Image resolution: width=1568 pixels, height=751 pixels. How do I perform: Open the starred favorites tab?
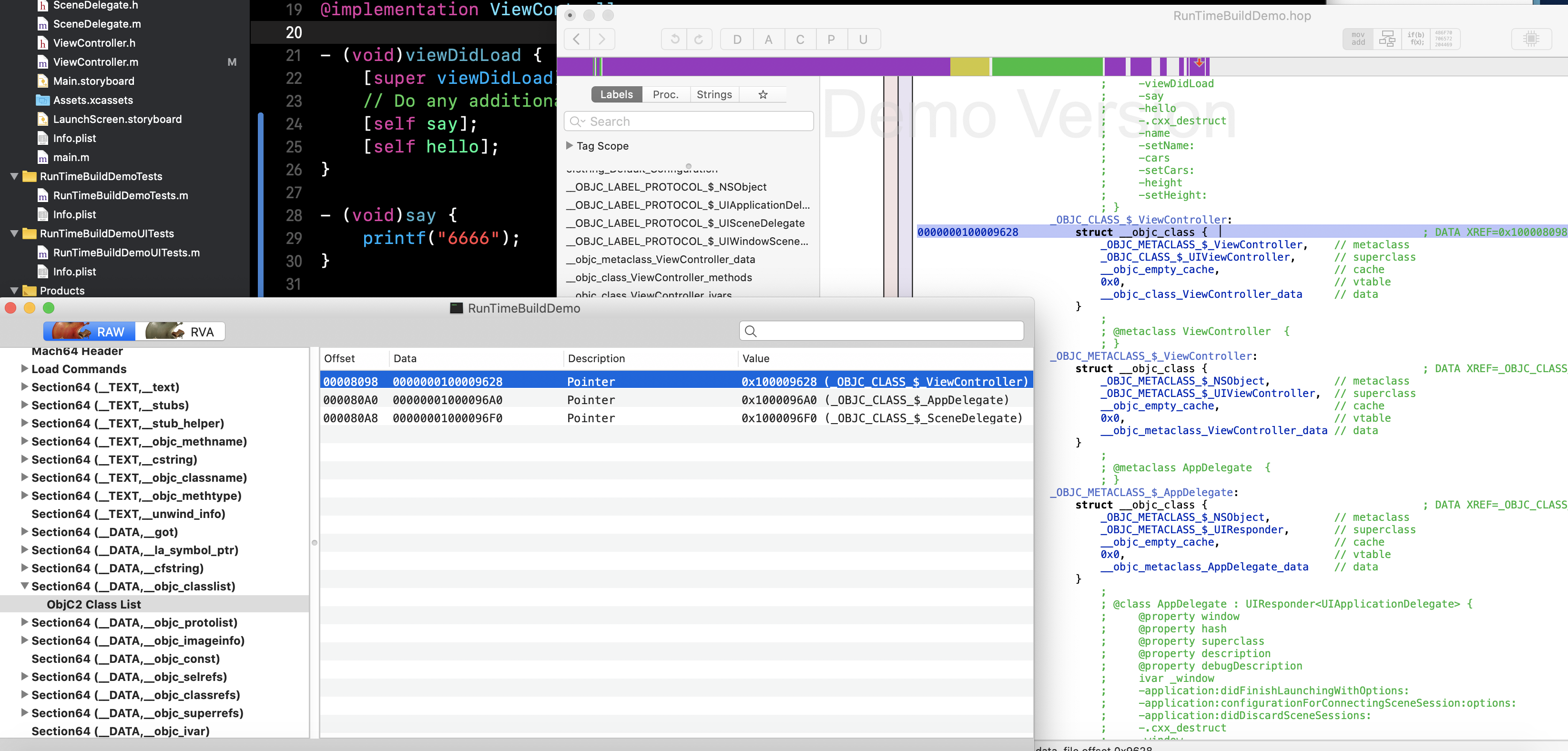coord(763,94)
